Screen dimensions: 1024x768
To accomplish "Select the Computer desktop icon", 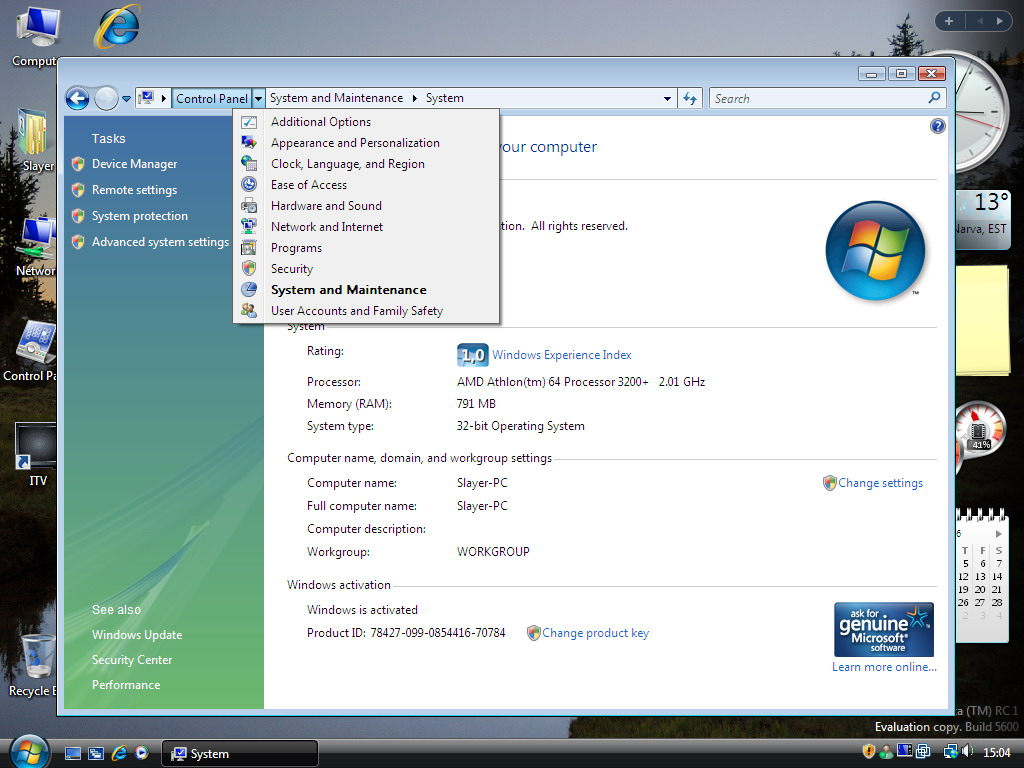I will 36,36.
